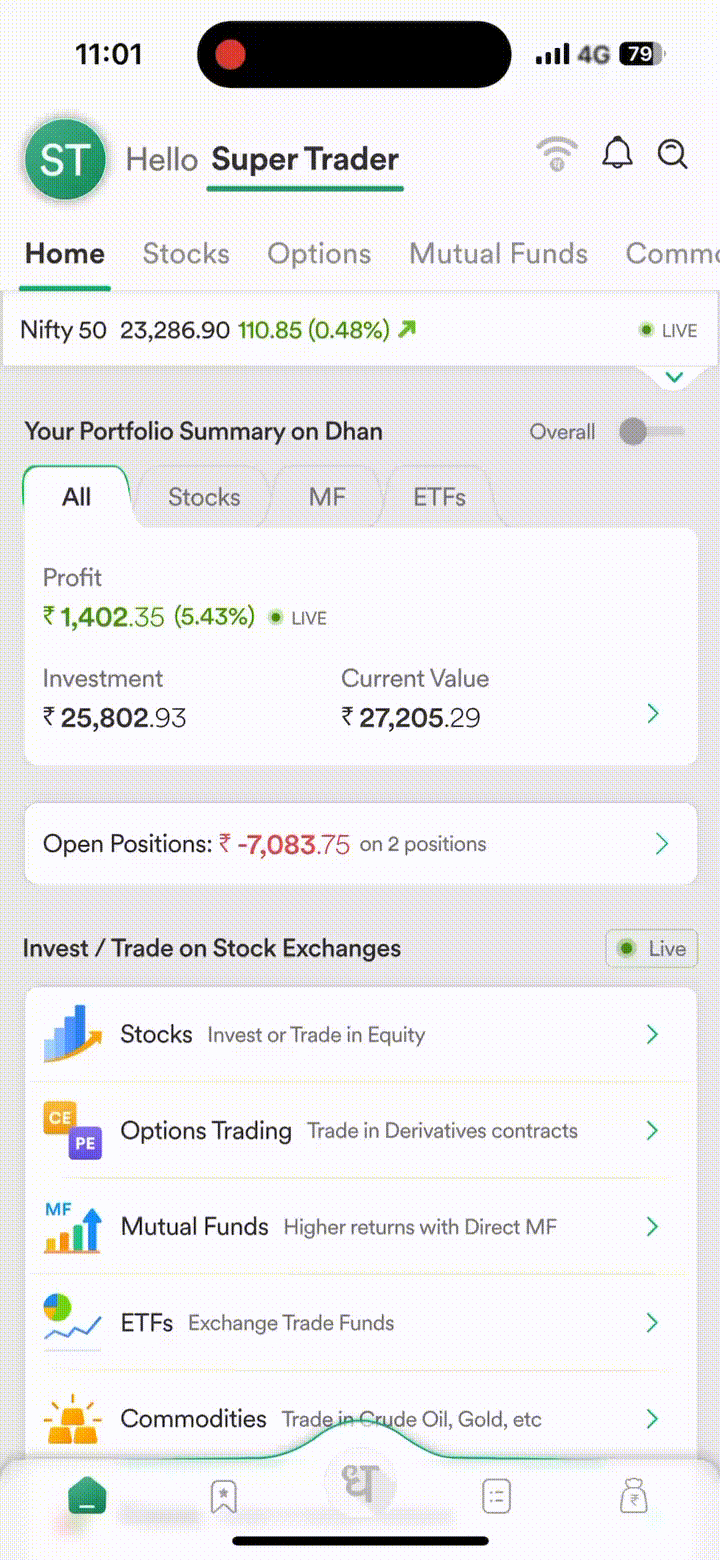Tap the center Dhan logo button
This screenshot has width=720, height=1560.
click(360, 1483)
